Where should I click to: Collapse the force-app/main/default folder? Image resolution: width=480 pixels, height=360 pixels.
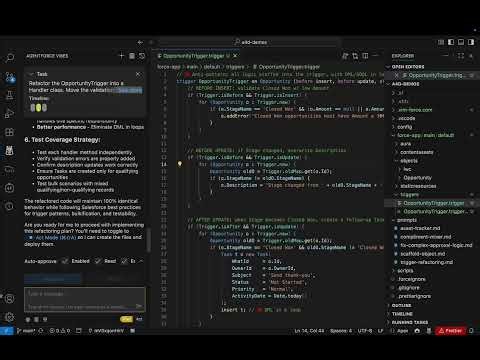coord(426,135)
